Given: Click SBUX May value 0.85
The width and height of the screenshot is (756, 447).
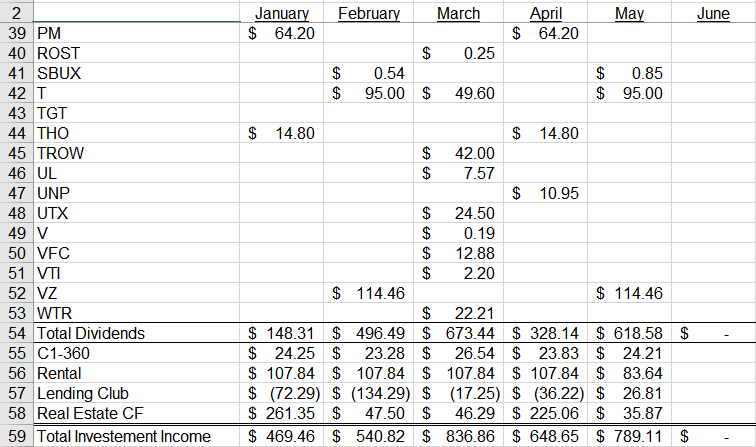Looking at the screenshot, I should pos(629,73).
